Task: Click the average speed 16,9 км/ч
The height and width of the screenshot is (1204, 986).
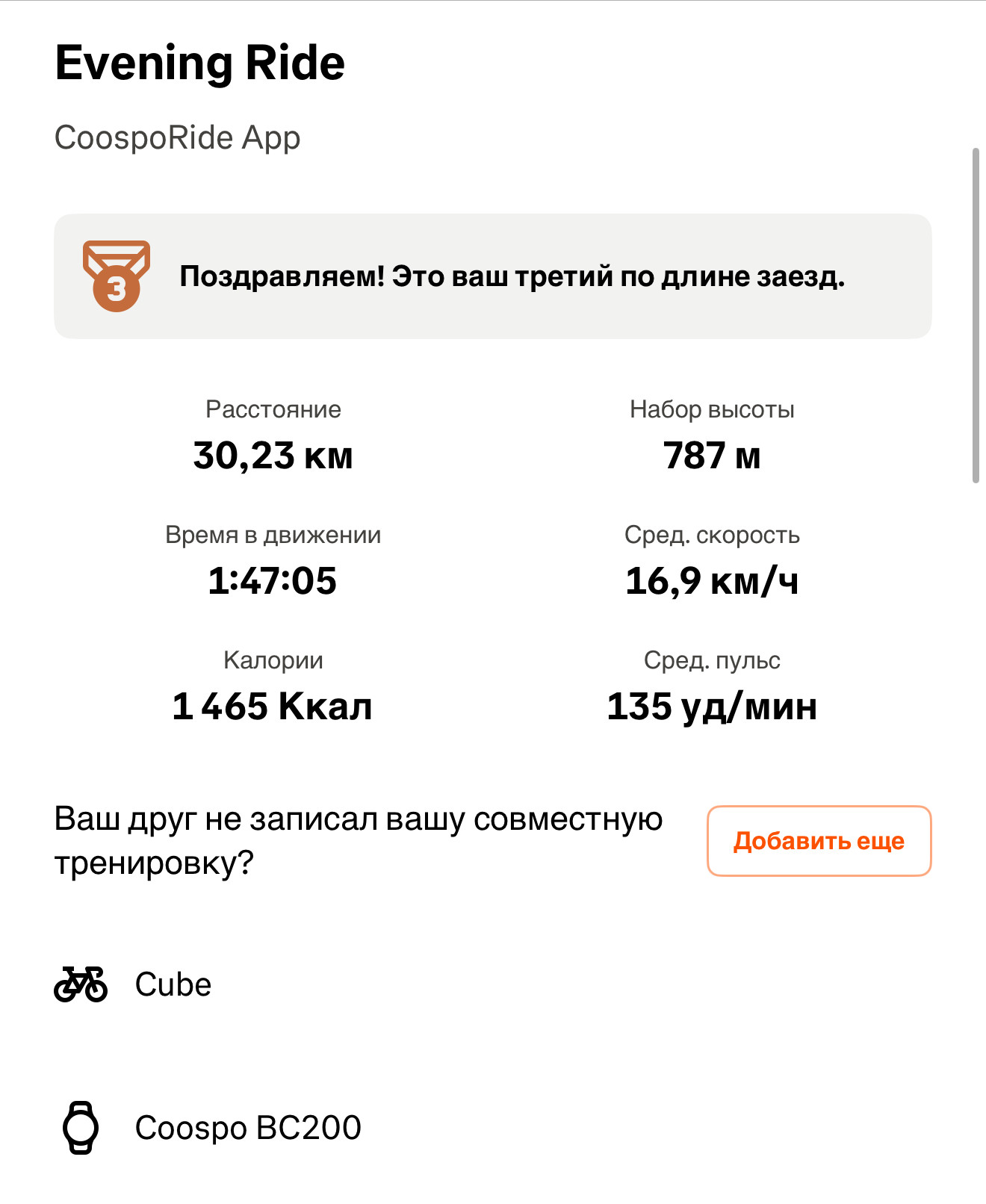Action: coord(712,581)
